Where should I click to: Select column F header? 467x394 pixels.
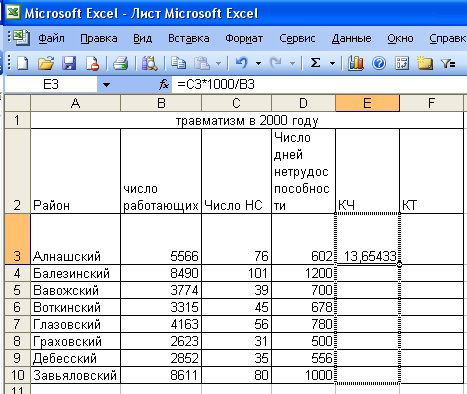click(x=431, y=103)
